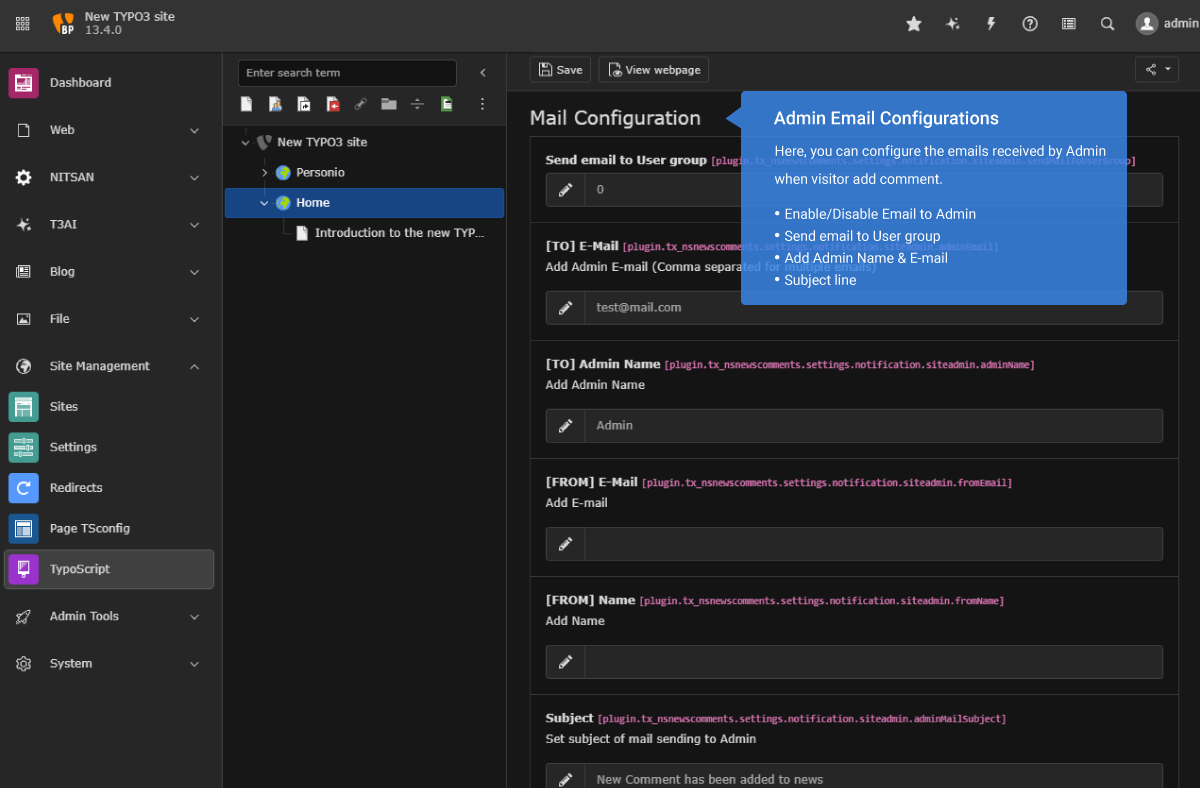Click the pencil icon beside test@mail.com
The height and width of the screenshot is (788, 1200).
coord(565,308)
